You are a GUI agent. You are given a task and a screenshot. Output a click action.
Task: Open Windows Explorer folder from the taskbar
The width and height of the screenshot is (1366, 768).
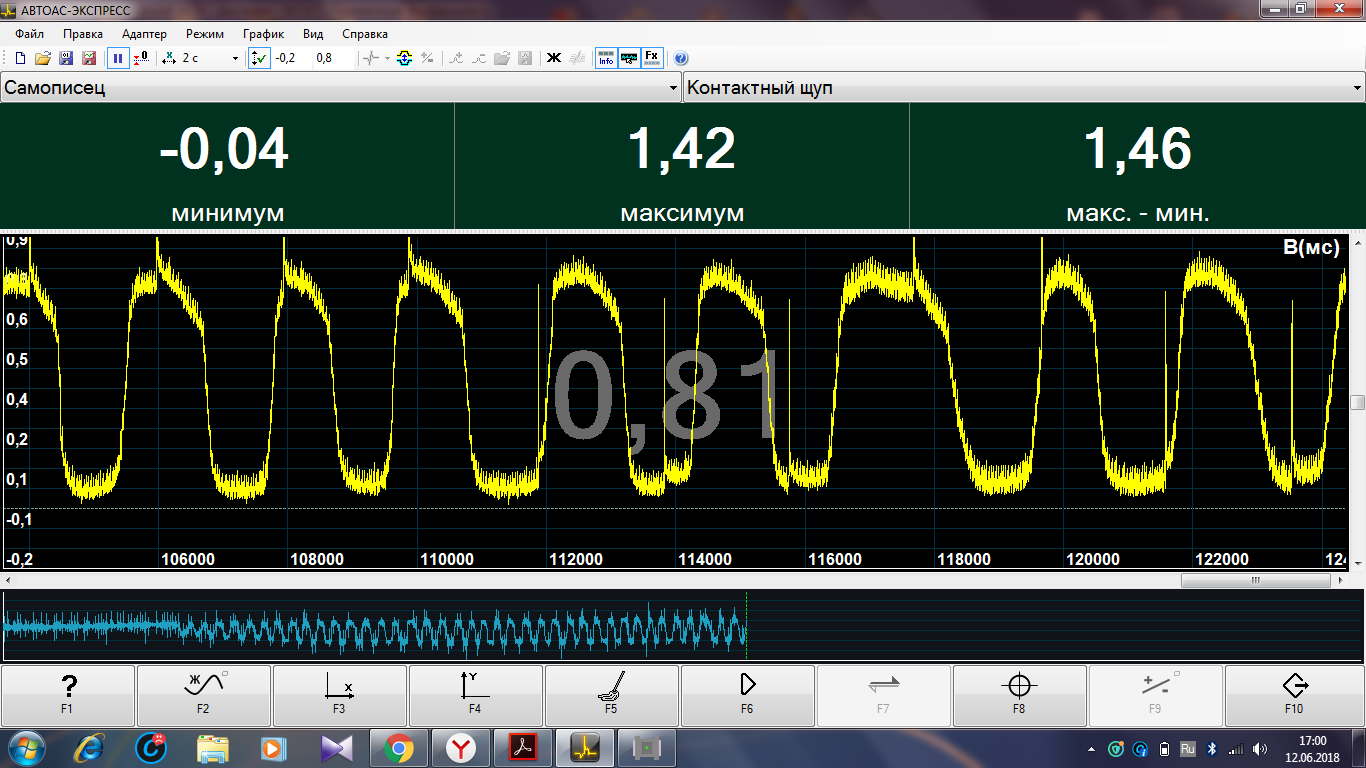[x=214, y=748]
